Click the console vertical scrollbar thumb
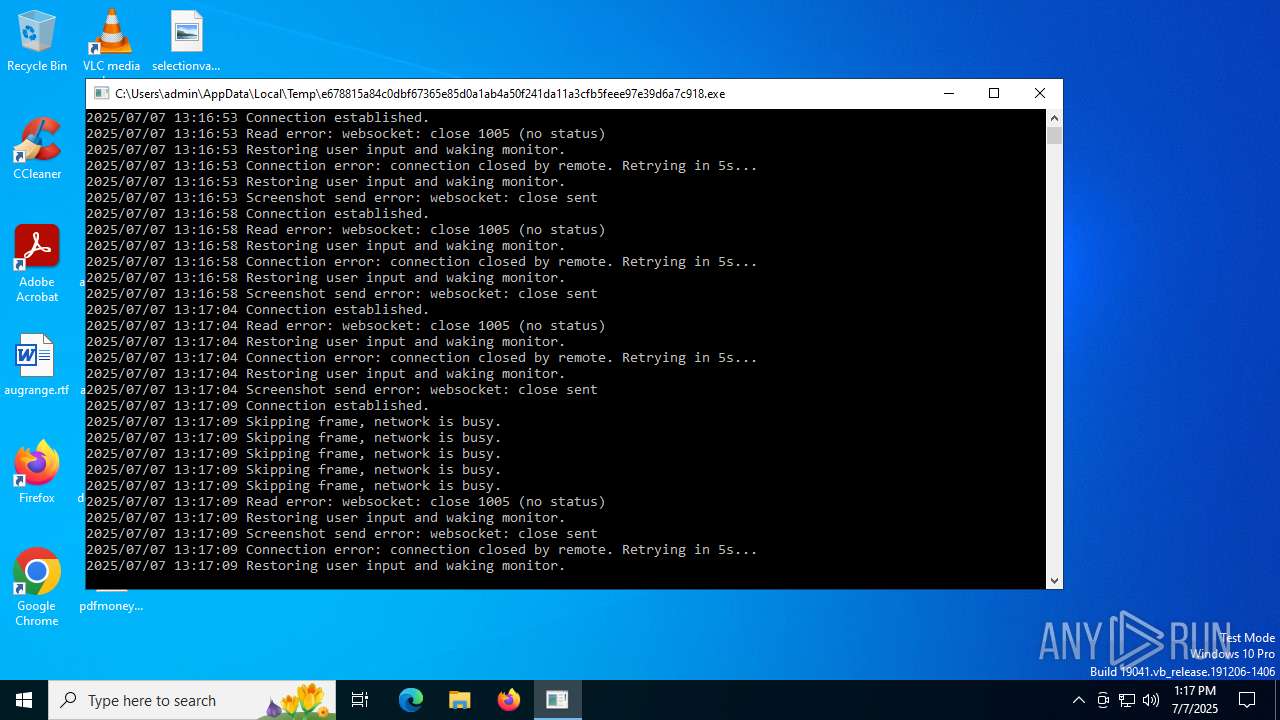 1054,135
